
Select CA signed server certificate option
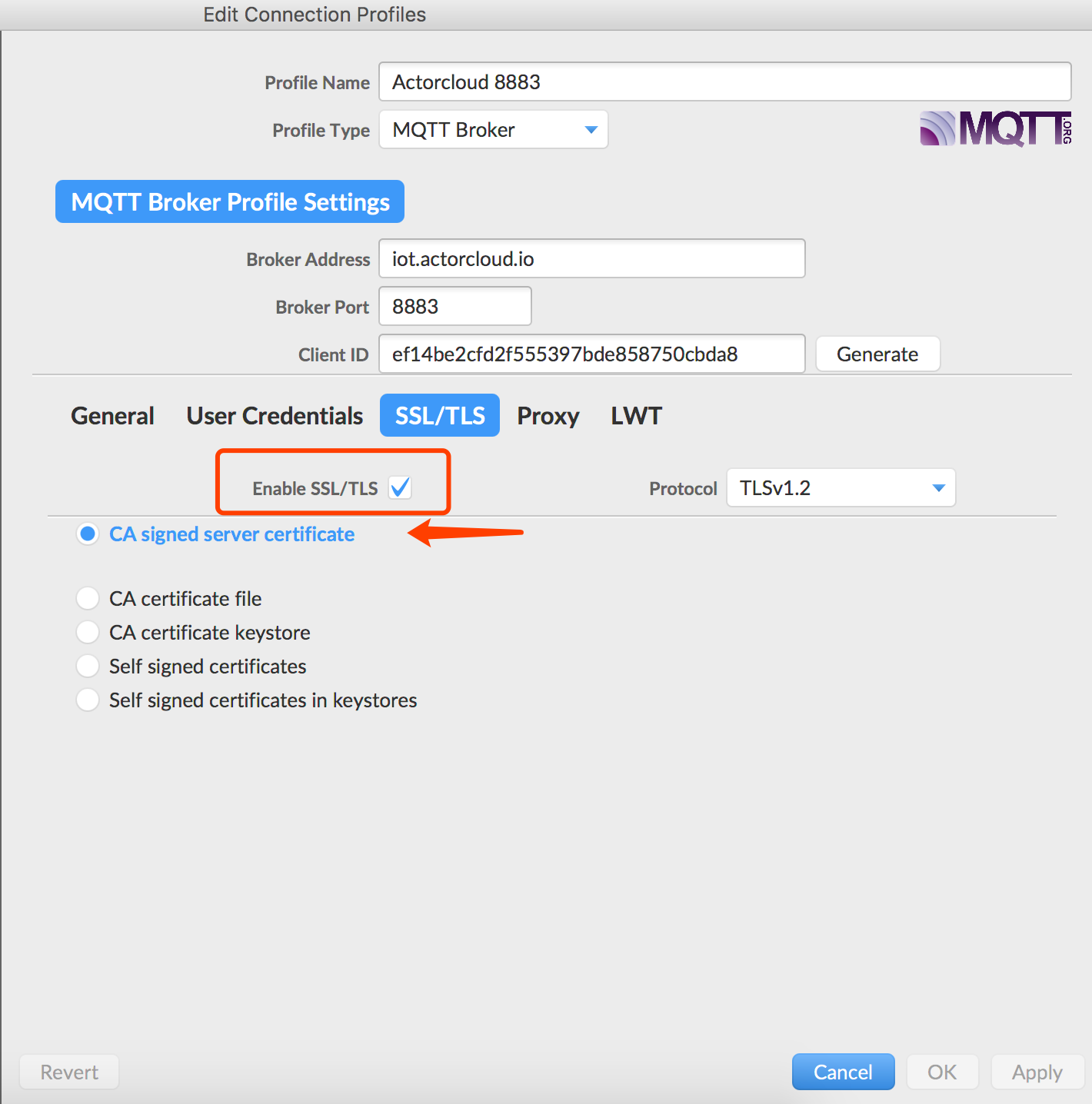(x=88, y=534)
